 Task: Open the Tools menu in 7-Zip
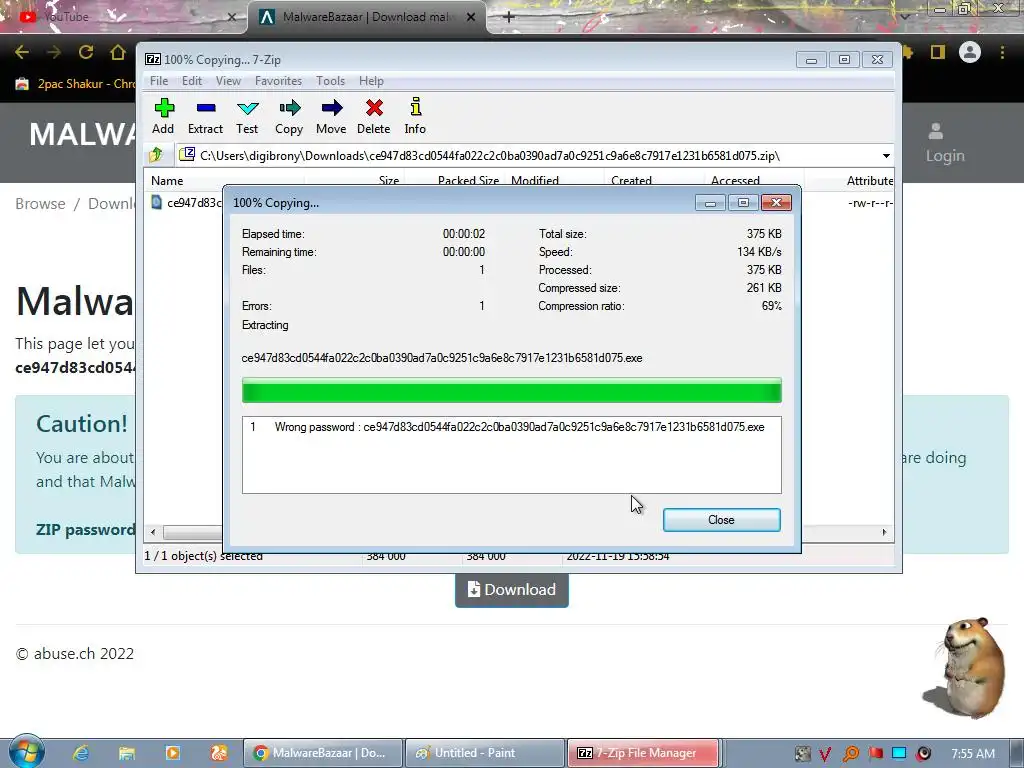point(330,81)
